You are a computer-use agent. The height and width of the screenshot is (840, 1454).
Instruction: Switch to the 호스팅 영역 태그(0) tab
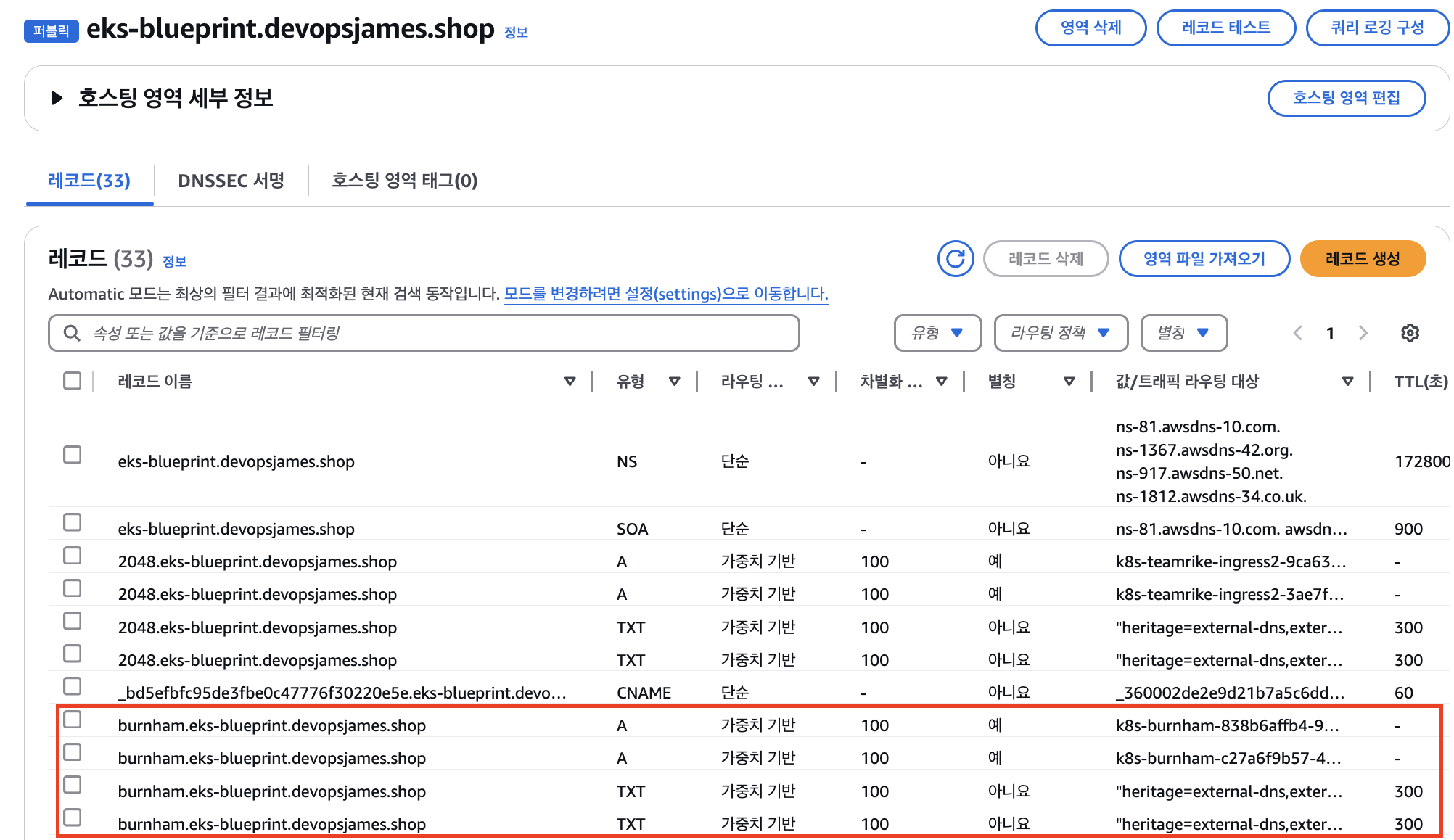[x=404, y=181]
